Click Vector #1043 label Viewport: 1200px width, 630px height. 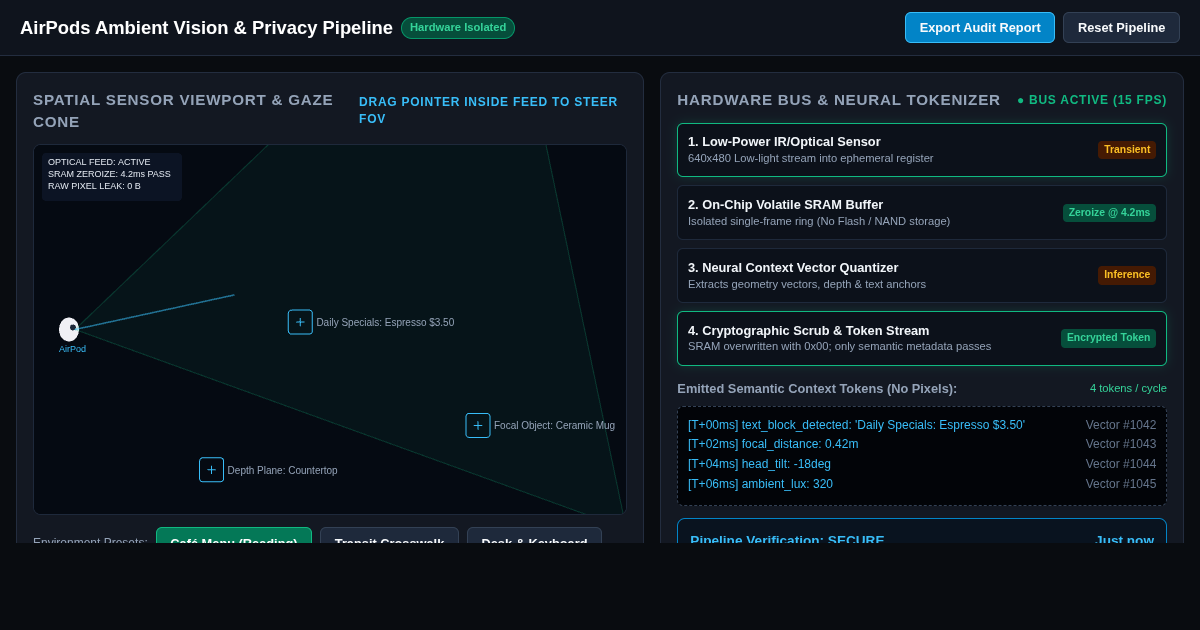pyautogui.click(x=1121, y=444)
